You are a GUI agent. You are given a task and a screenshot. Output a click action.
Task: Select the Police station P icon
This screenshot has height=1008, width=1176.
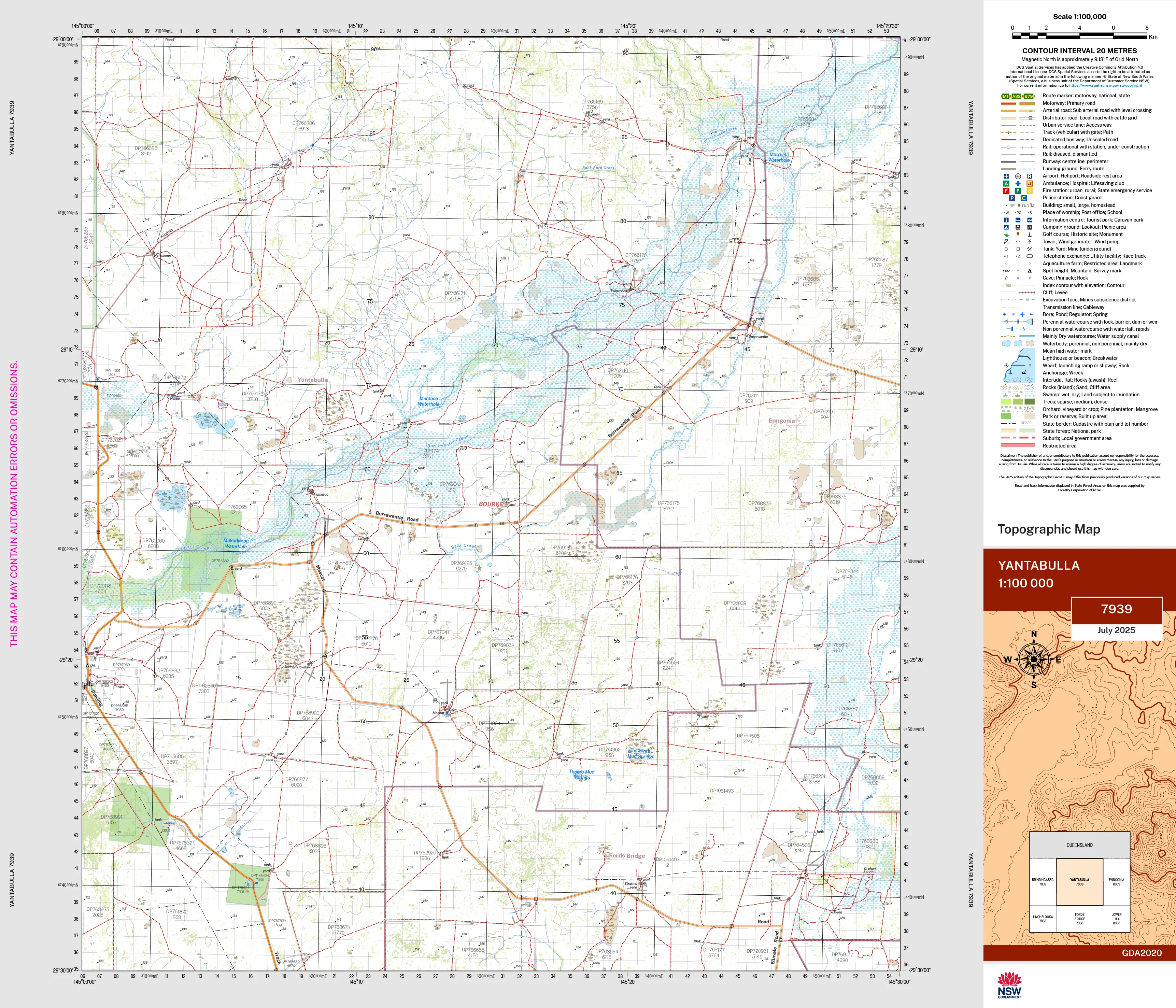tap(1012, 198)
